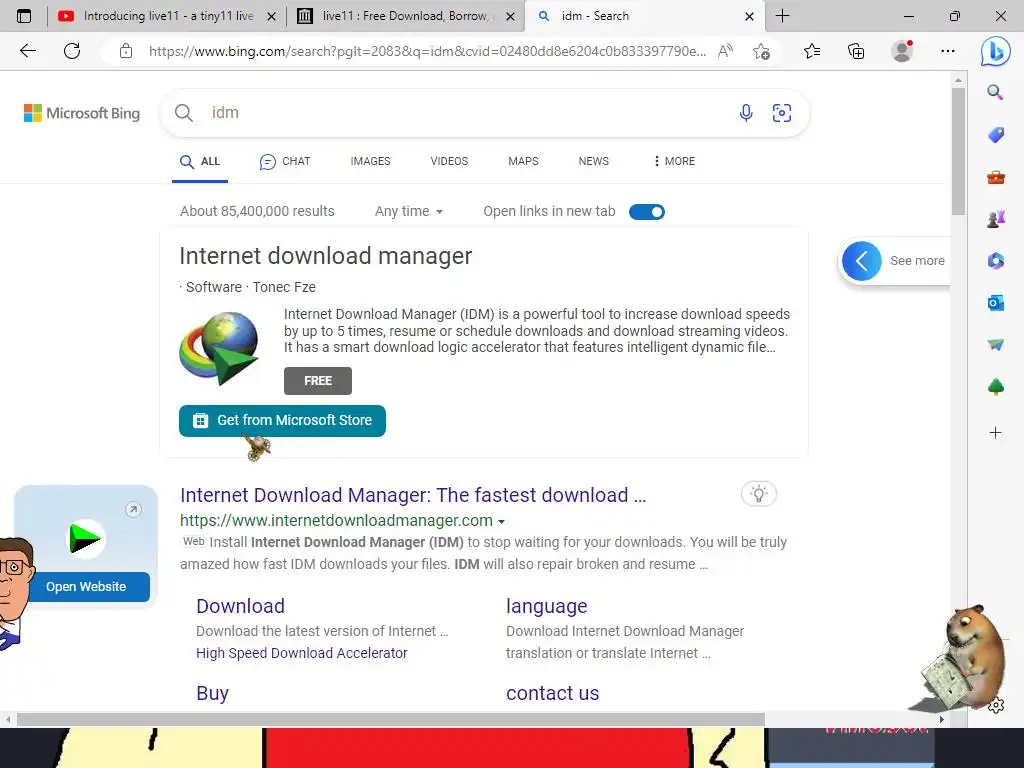This screenshot has height=768, width=1024.
Task: Reload the page with the refresh icon
Action: pyautogui.click(x=72, y=51)
